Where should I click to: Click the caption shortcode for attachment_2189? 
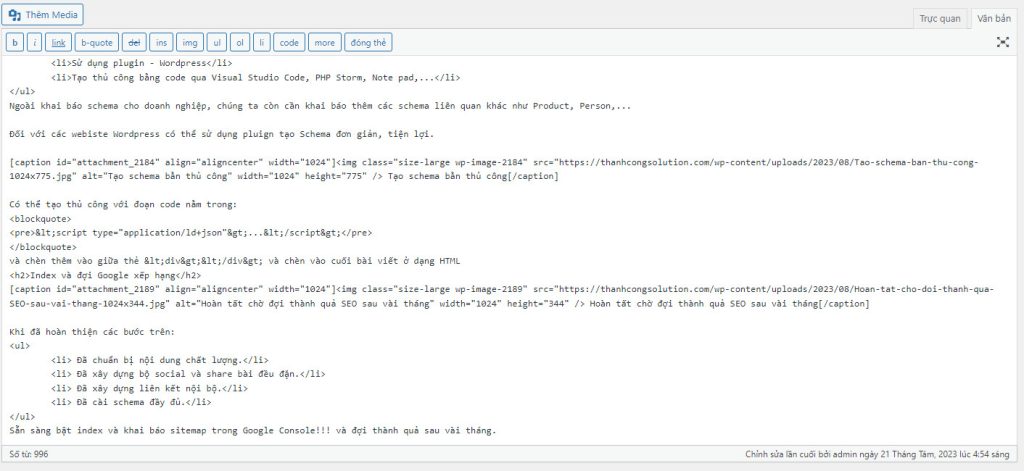[502, 296]
